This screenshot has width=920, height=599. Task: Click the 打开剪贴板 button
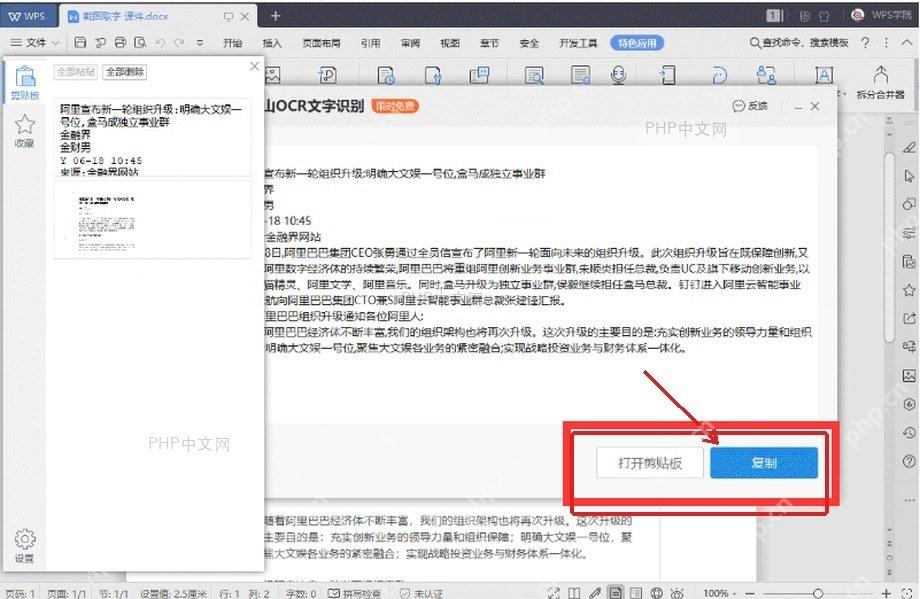pyautogui.click(x=650, y=463)
